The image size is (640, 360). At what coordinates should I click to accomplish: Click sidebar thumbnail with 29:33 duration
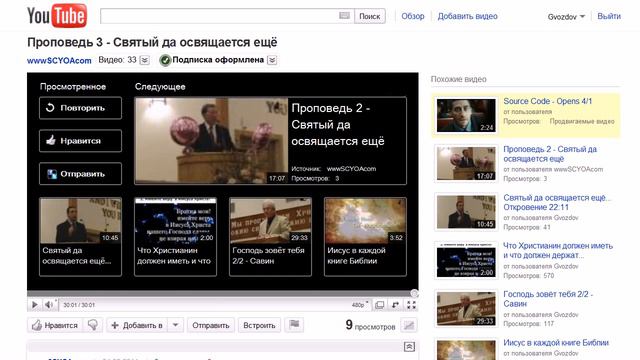point(466,308)
